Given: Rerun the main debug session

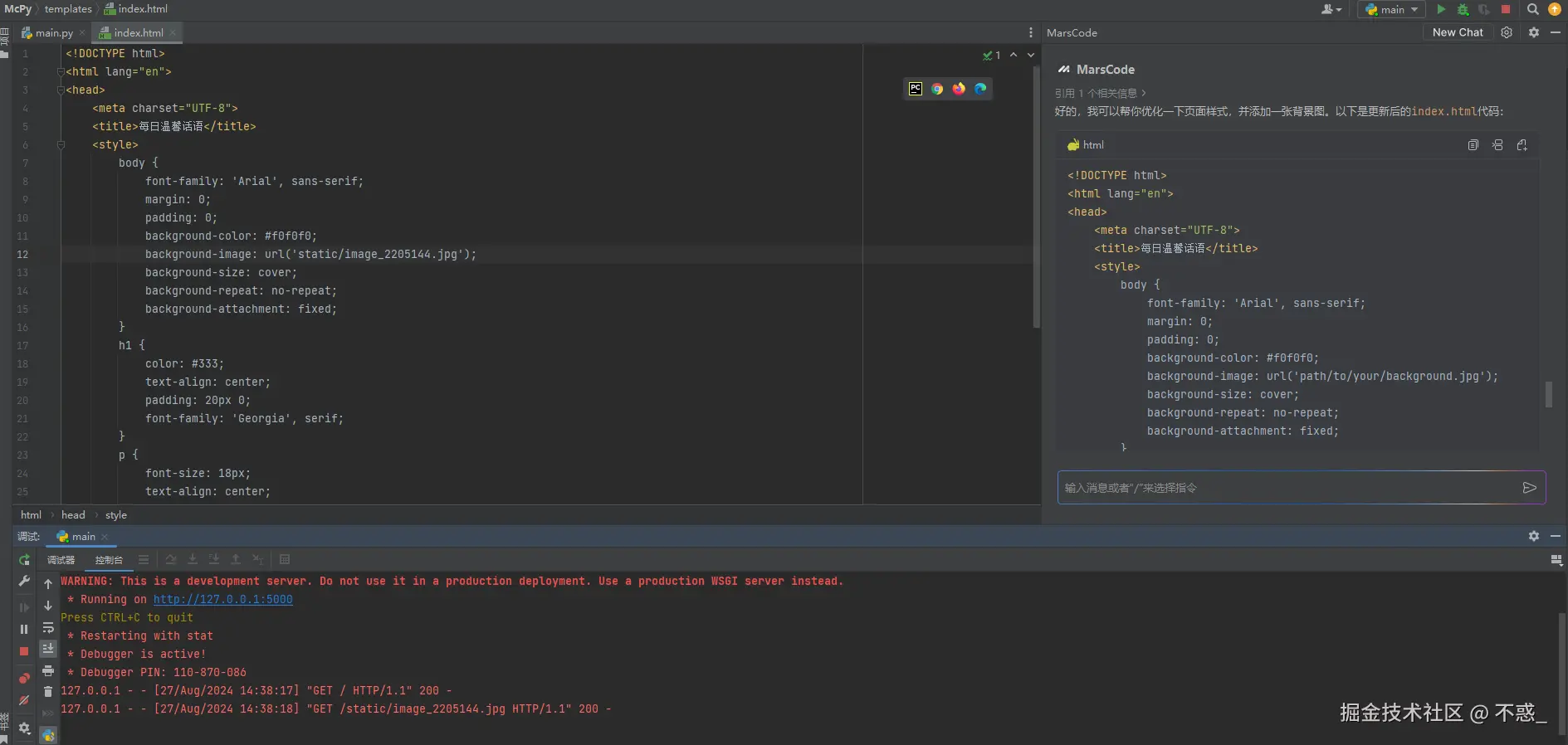Looking at the screenshot, I should click(24, 560).
